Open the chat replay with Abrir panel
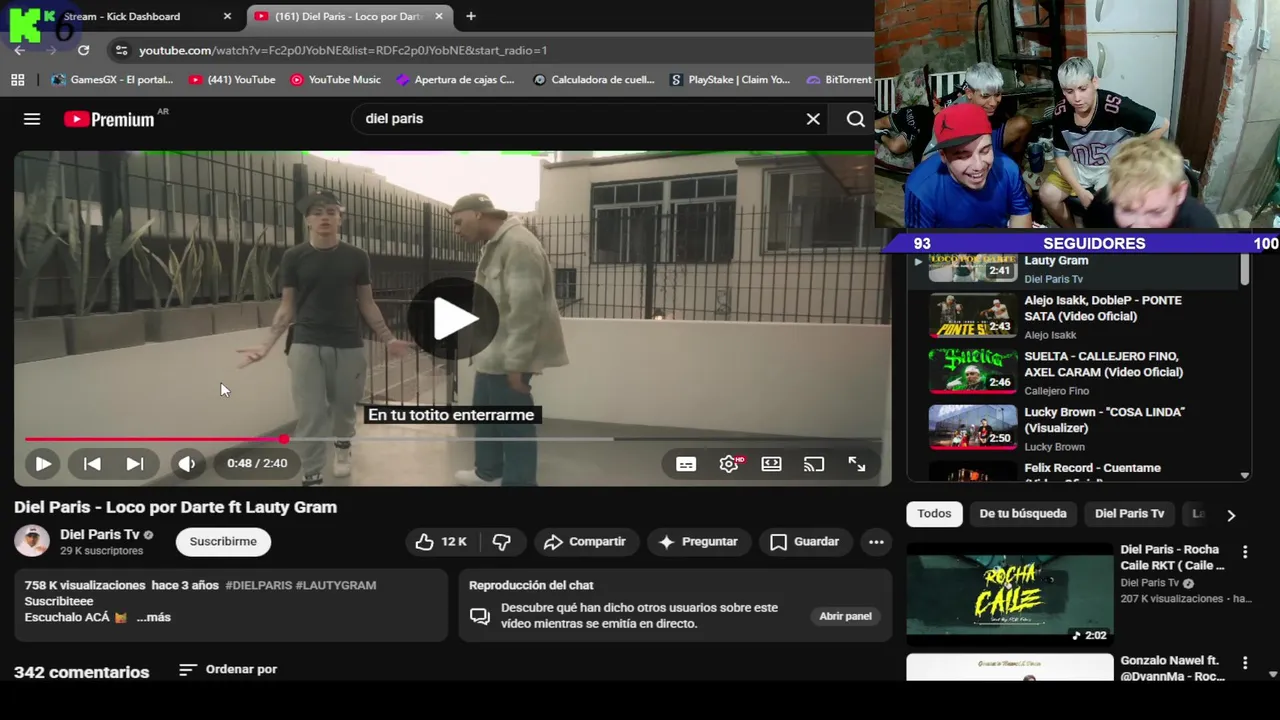1280x720 pixels. (x=845, y=616)
